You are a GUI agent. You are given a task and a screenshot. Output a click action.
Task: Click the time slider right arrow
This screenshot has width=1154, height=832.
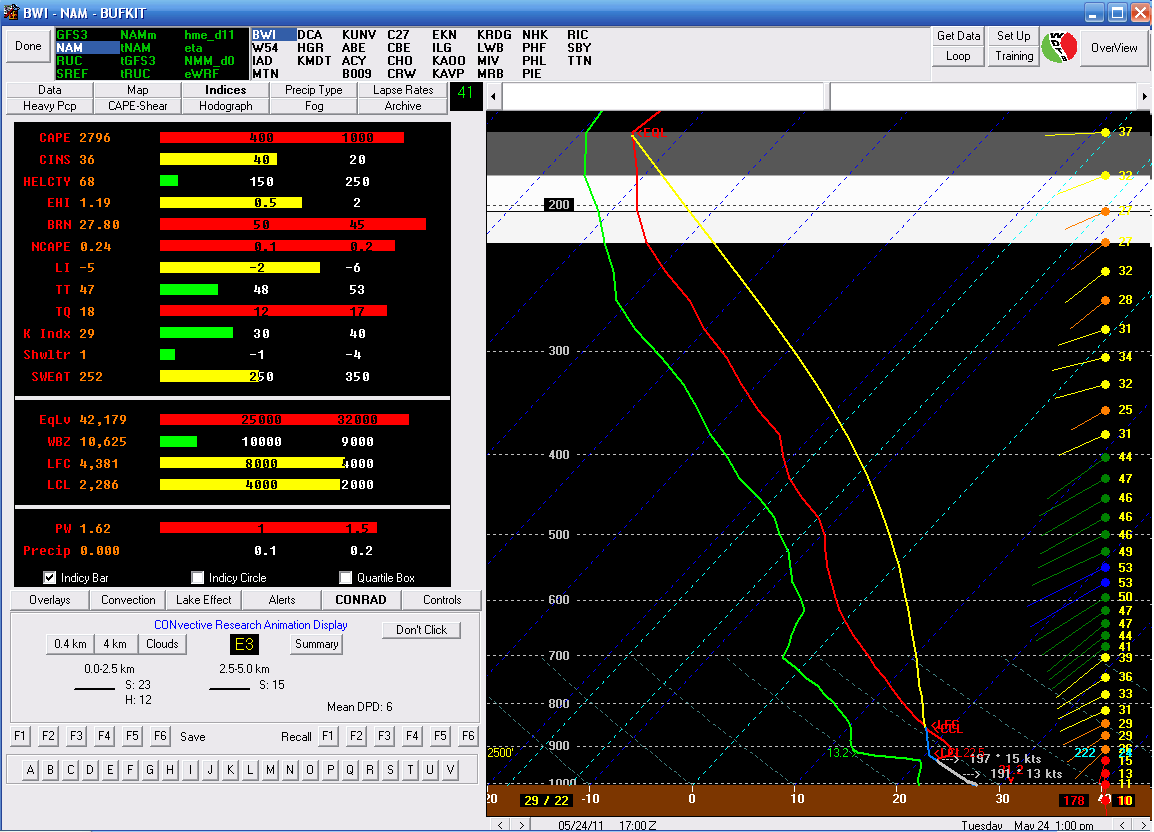click(x=1144, y=96)
